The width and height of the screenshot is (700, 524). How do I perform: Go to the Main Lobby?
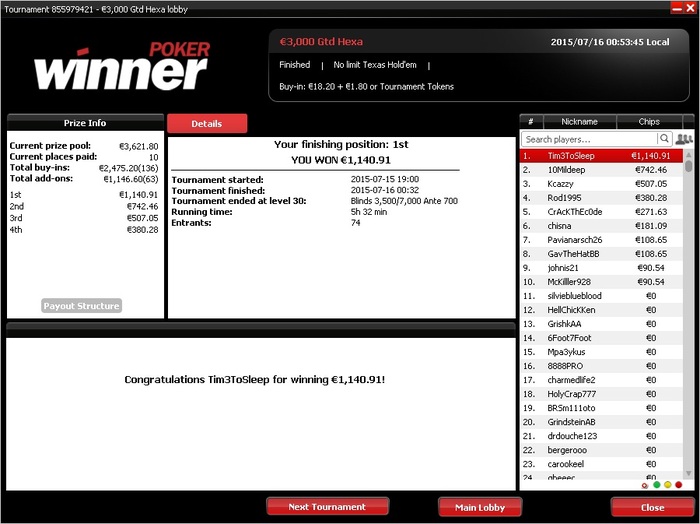(480, 507)
